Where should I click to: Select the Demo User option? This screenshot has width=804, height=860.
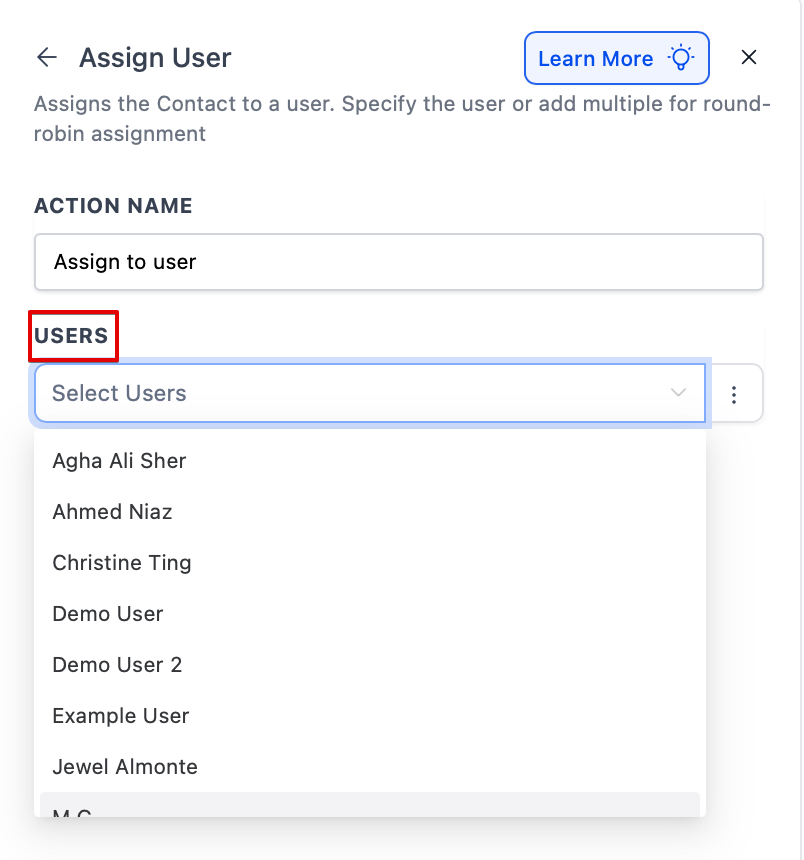point(108,614)
